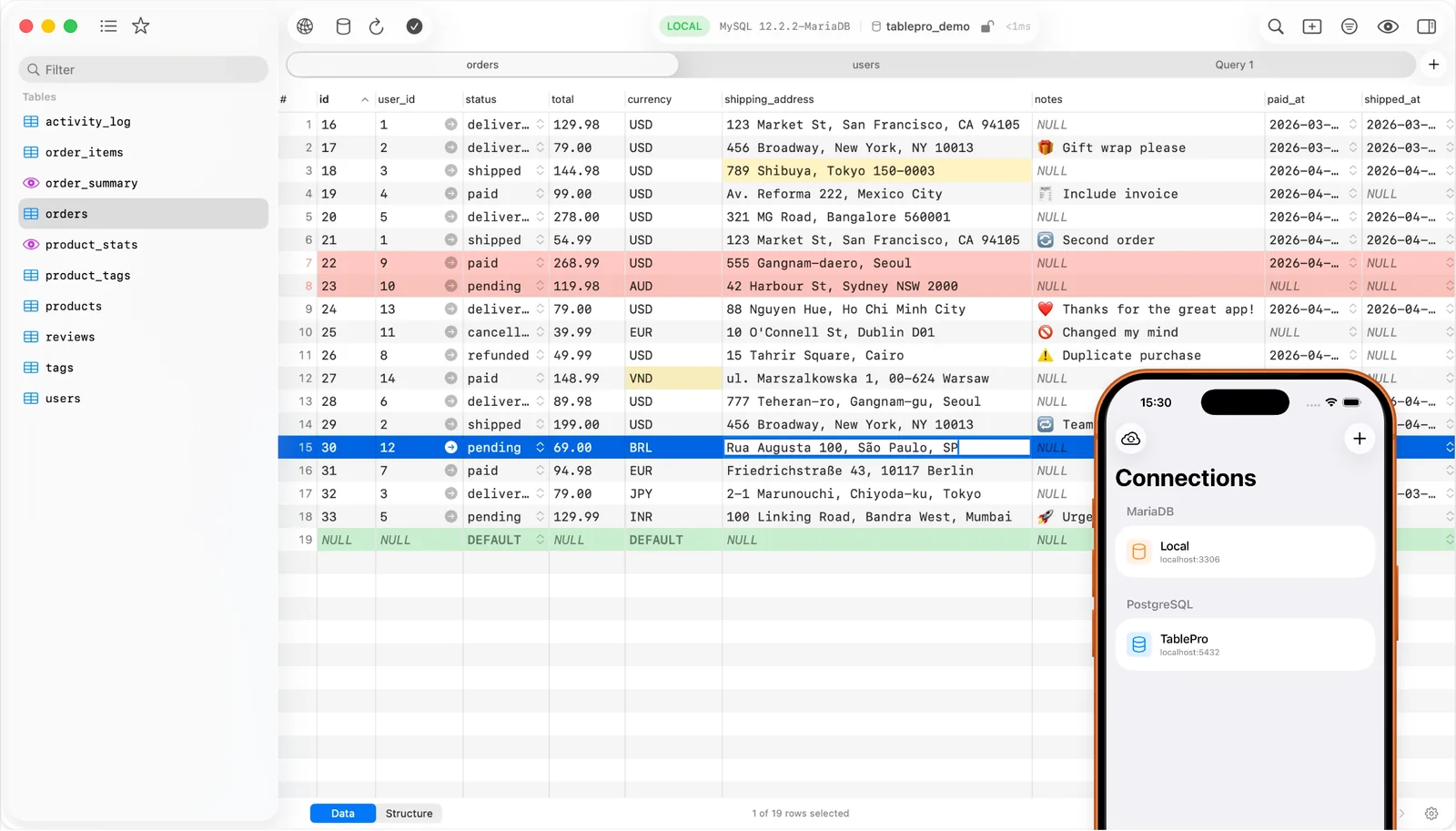Open the status dropdown for the cancelled order id 25

(540, 332)
